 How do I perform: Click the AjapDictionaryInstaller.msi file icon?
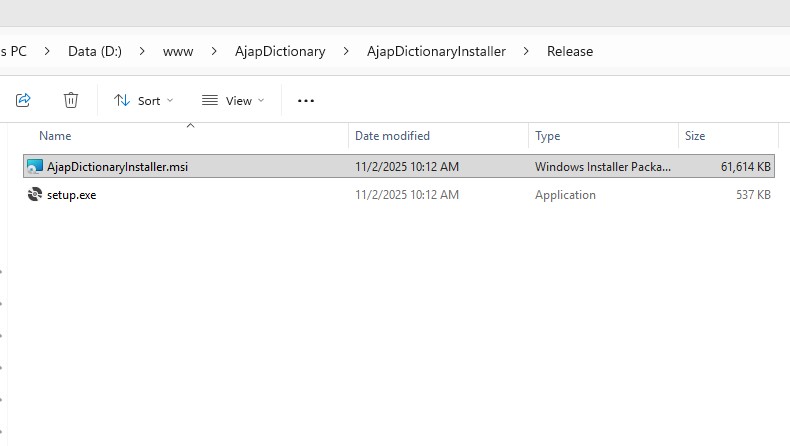(35, 167)
